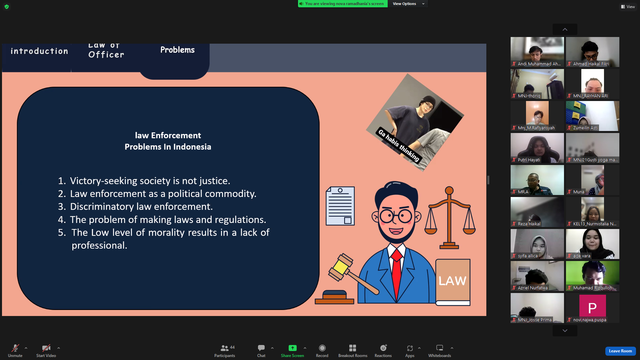Click the green Share Screen icon
Image resolution: width=640 pixels, height=360 pixels.
click(293, 348)
